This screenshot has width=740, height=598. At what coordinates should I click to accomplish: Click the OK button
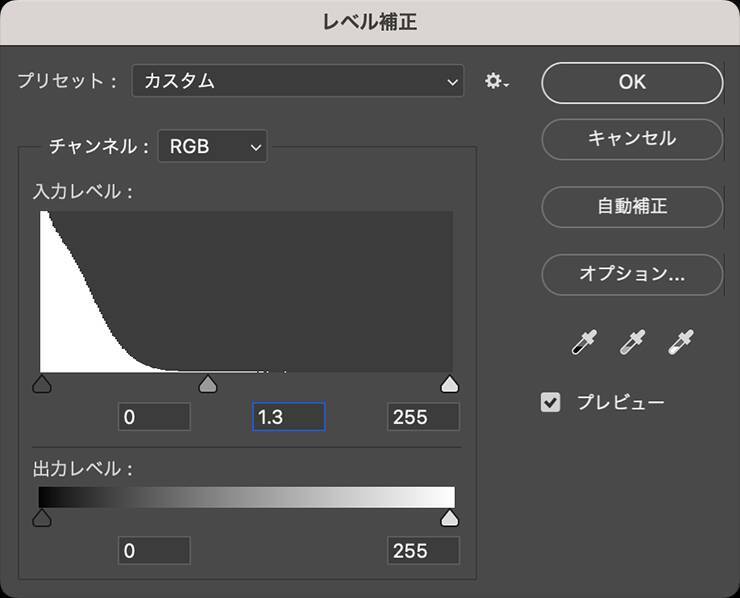pos(632,82)
